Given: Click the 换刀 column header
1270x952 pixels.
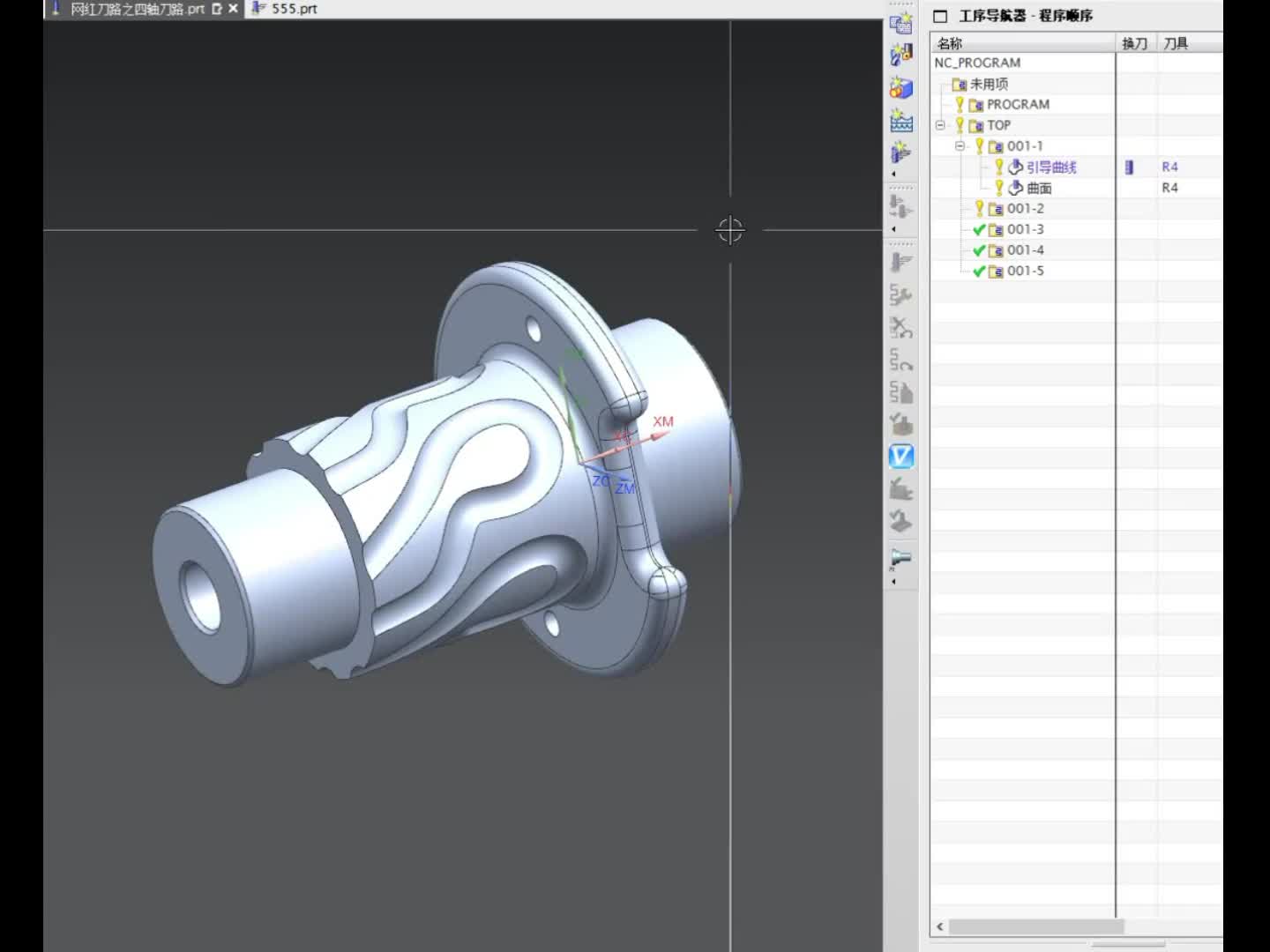Looking at the screenshot, I should click(1136, 43).
